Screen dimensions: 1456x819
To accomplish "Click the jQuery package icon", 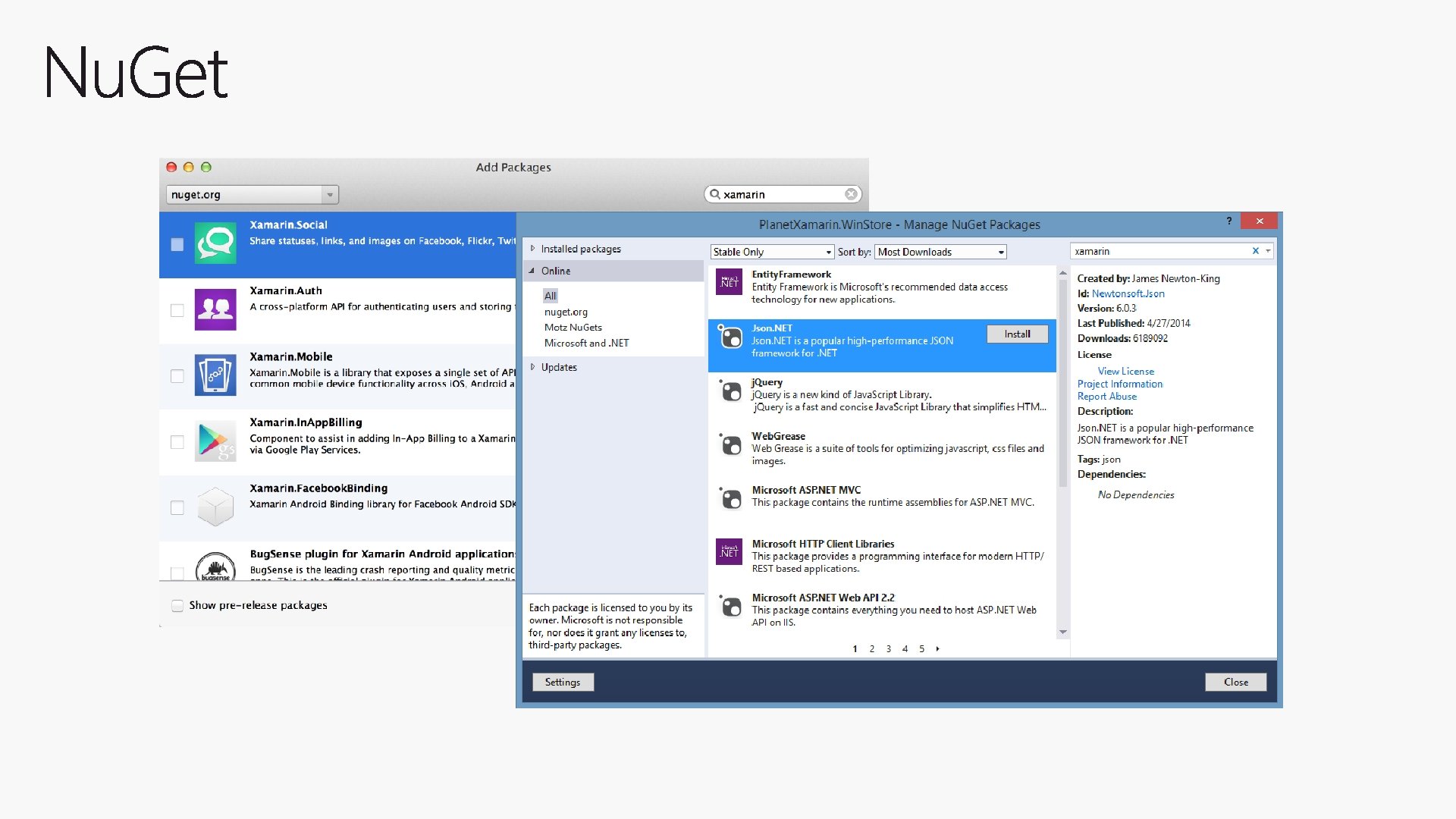I will coord(731,391).
